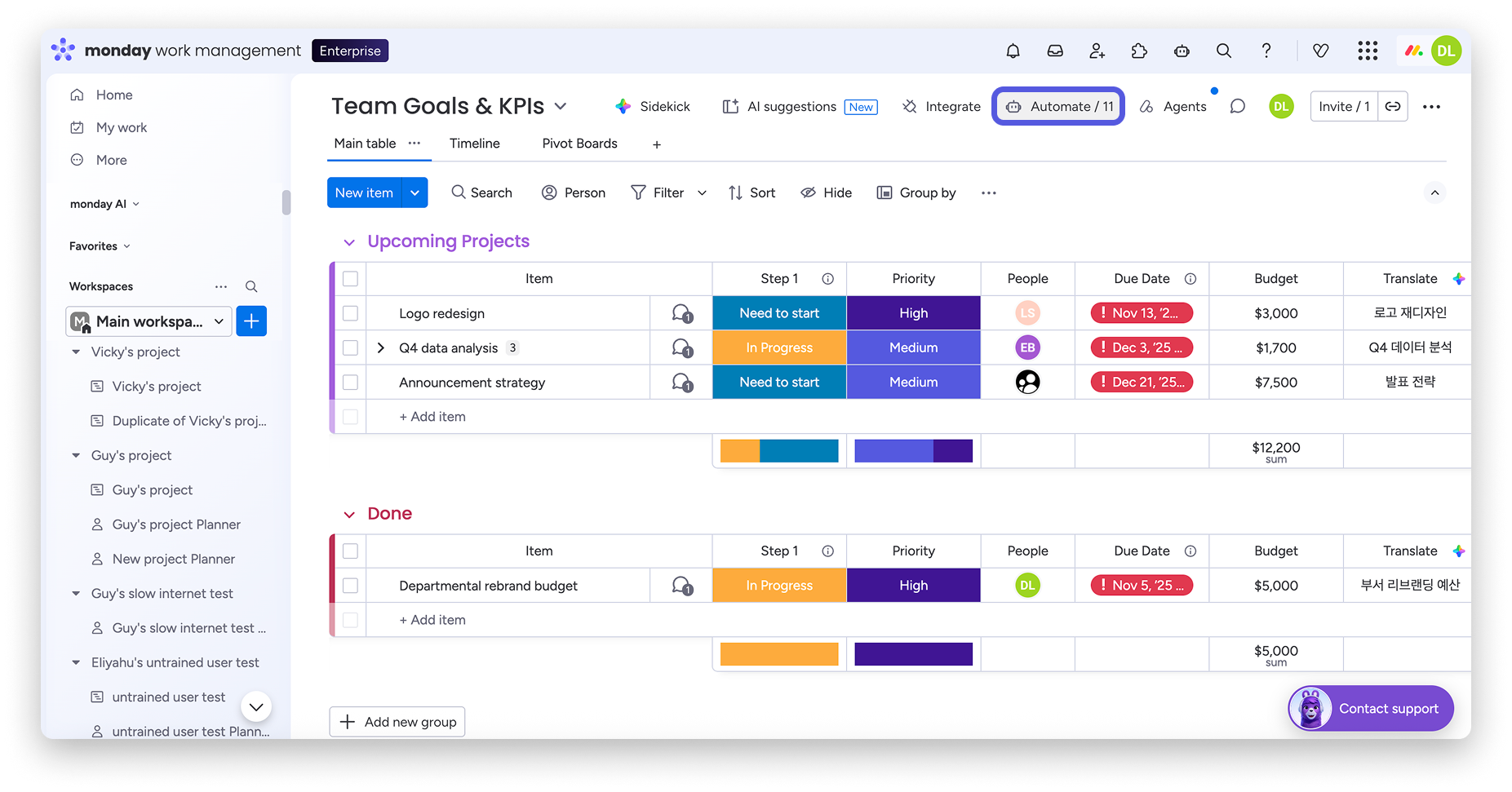
Task: Expand Q4 data analysis subitems
Action: click(380, 347)
